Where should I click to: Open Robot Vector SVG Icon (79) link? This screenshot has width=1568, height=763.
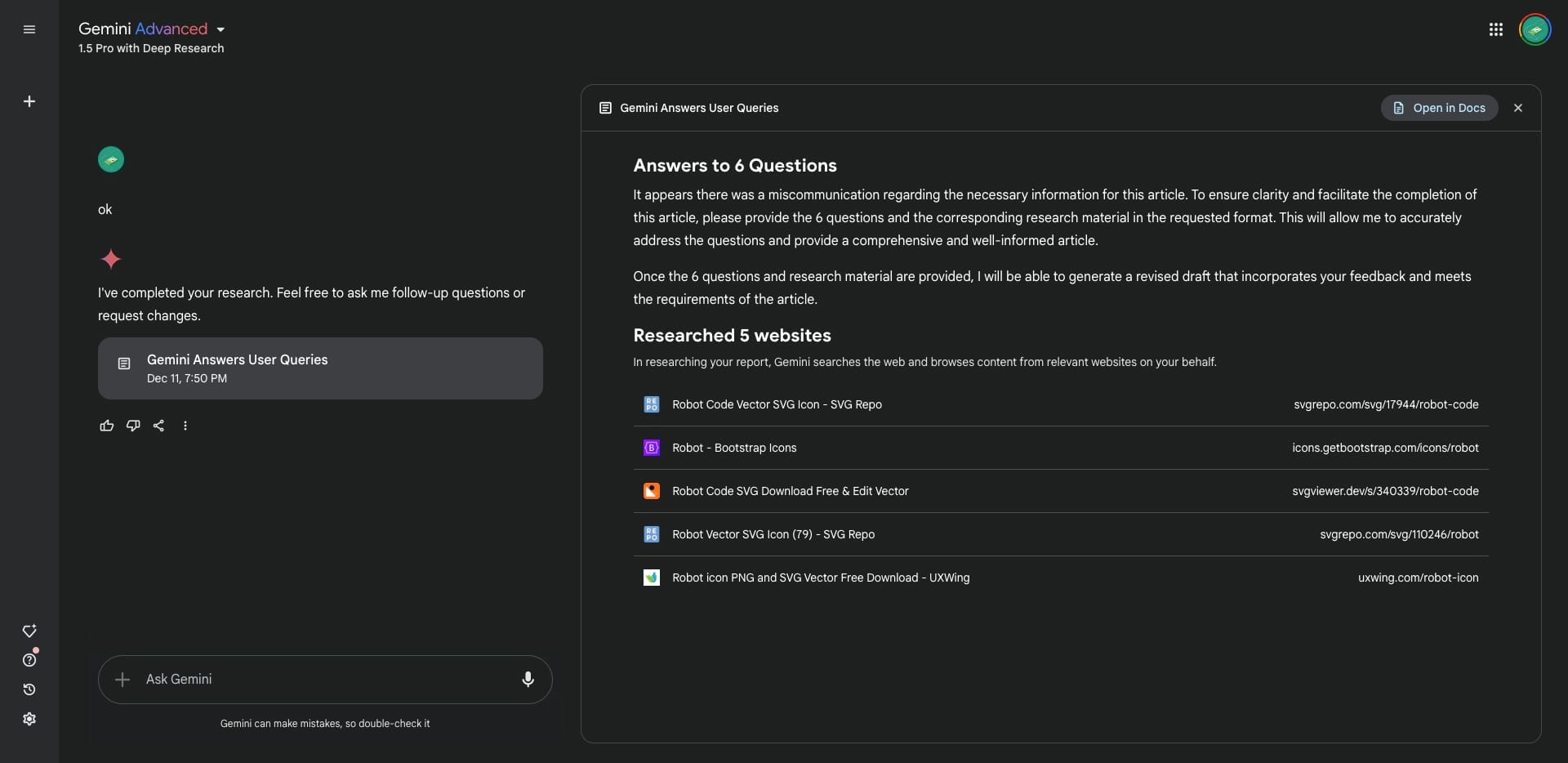(x=773, y=534)
